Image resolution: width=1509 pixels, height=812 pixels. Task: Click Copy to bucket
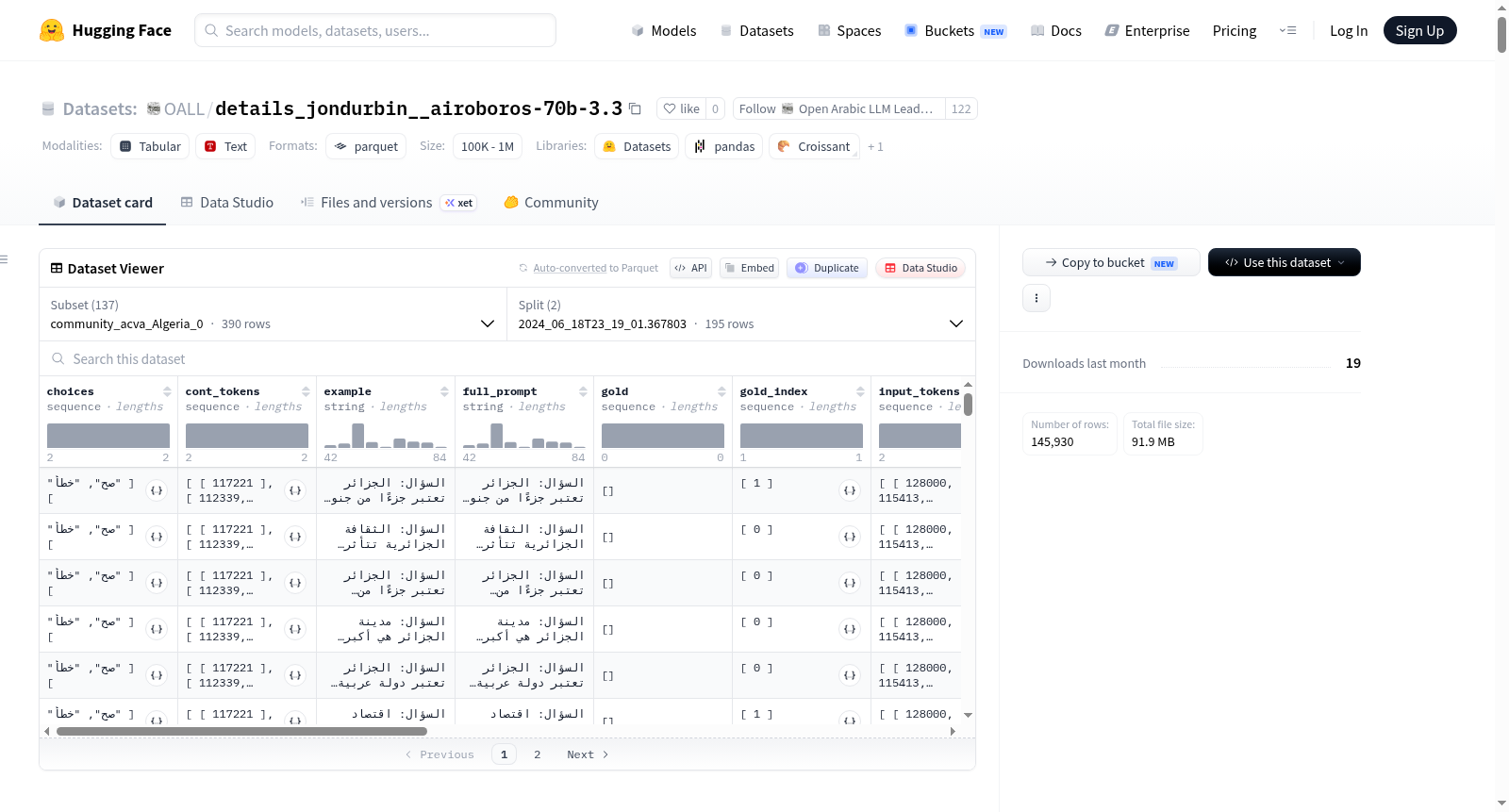(1111, 262)
